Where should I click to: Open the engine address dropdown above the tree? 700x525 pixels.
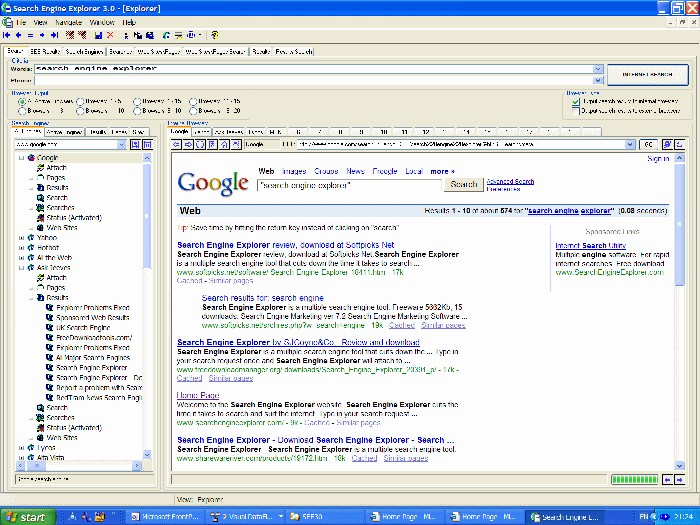pyautogui.click(x=121, y=145)
